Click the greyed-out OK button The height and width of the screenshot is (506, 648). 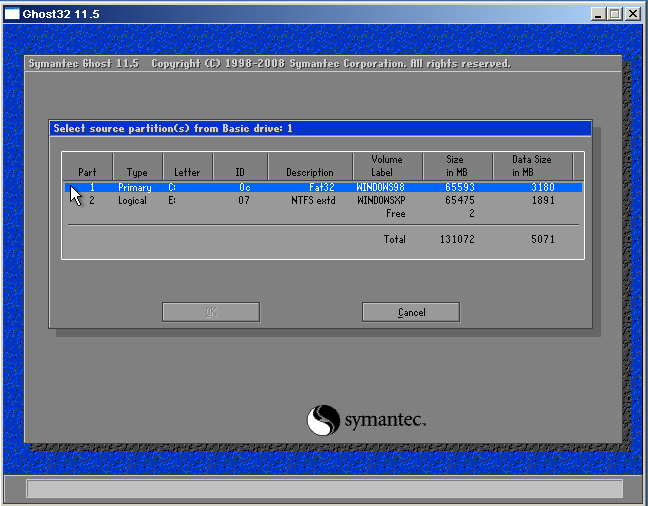211,312
